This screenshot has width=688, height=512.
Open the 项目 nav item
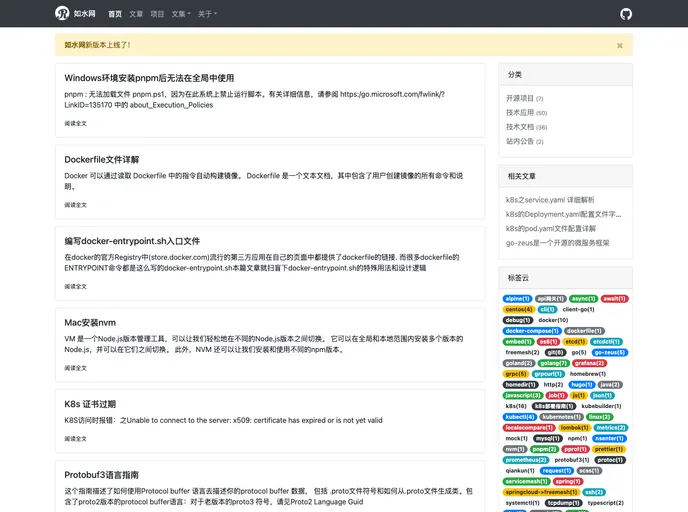(x=157, y=14)
